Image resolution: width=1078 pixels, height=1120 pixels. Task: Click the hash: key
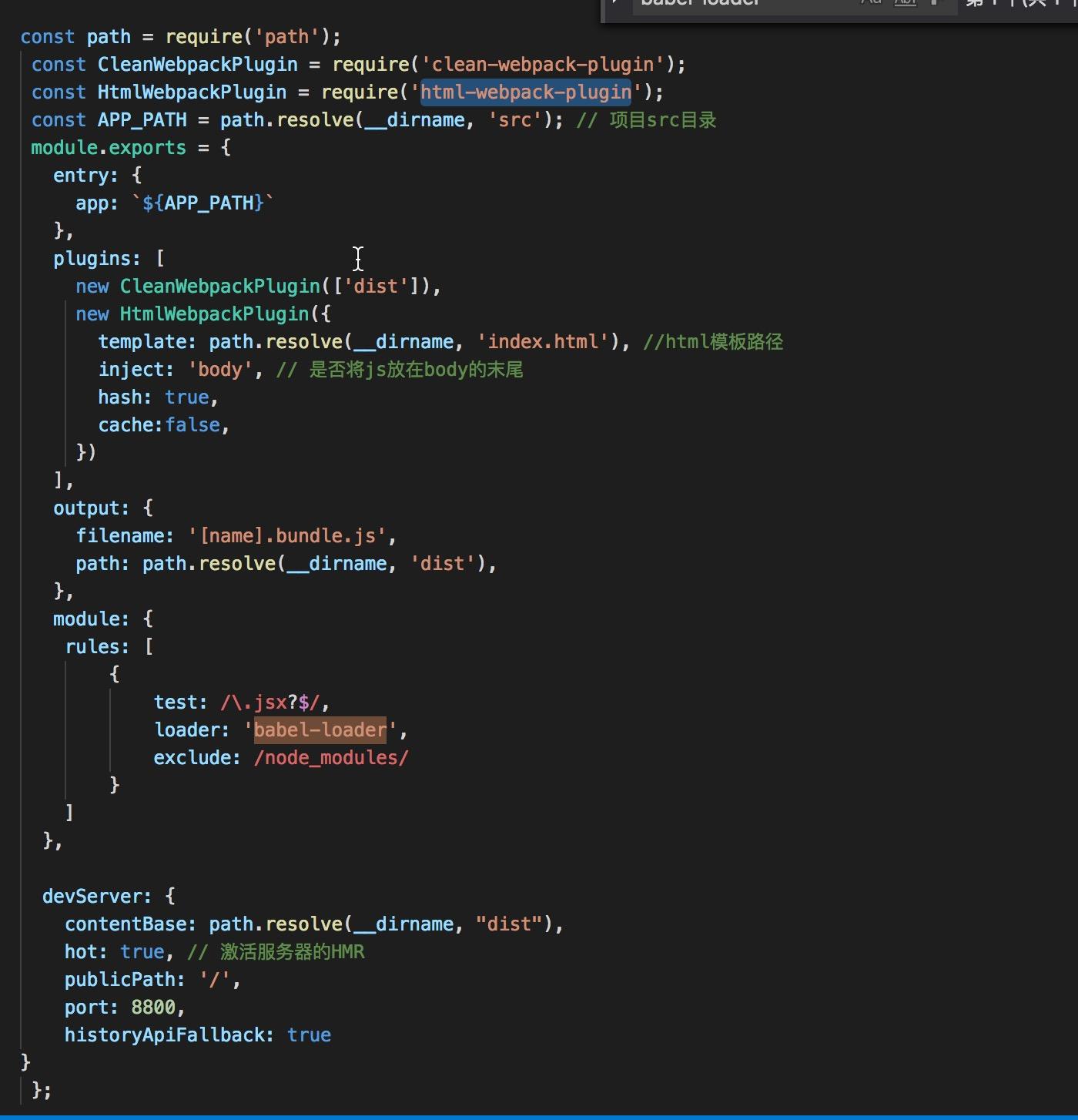click(126, 397)
